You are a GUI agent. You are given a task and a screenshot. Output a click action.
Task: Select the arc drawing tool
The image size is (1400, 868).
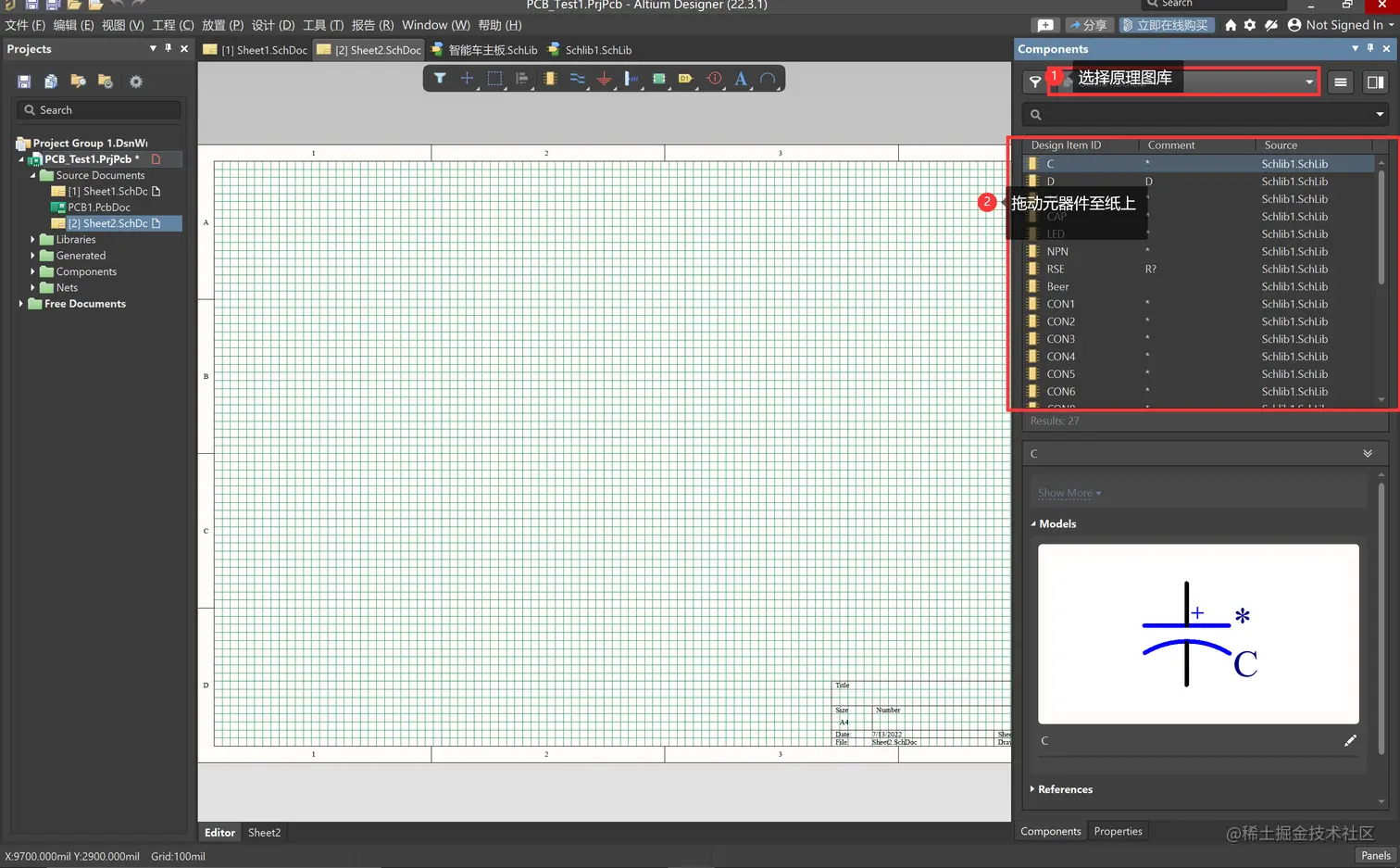point(768,79)
